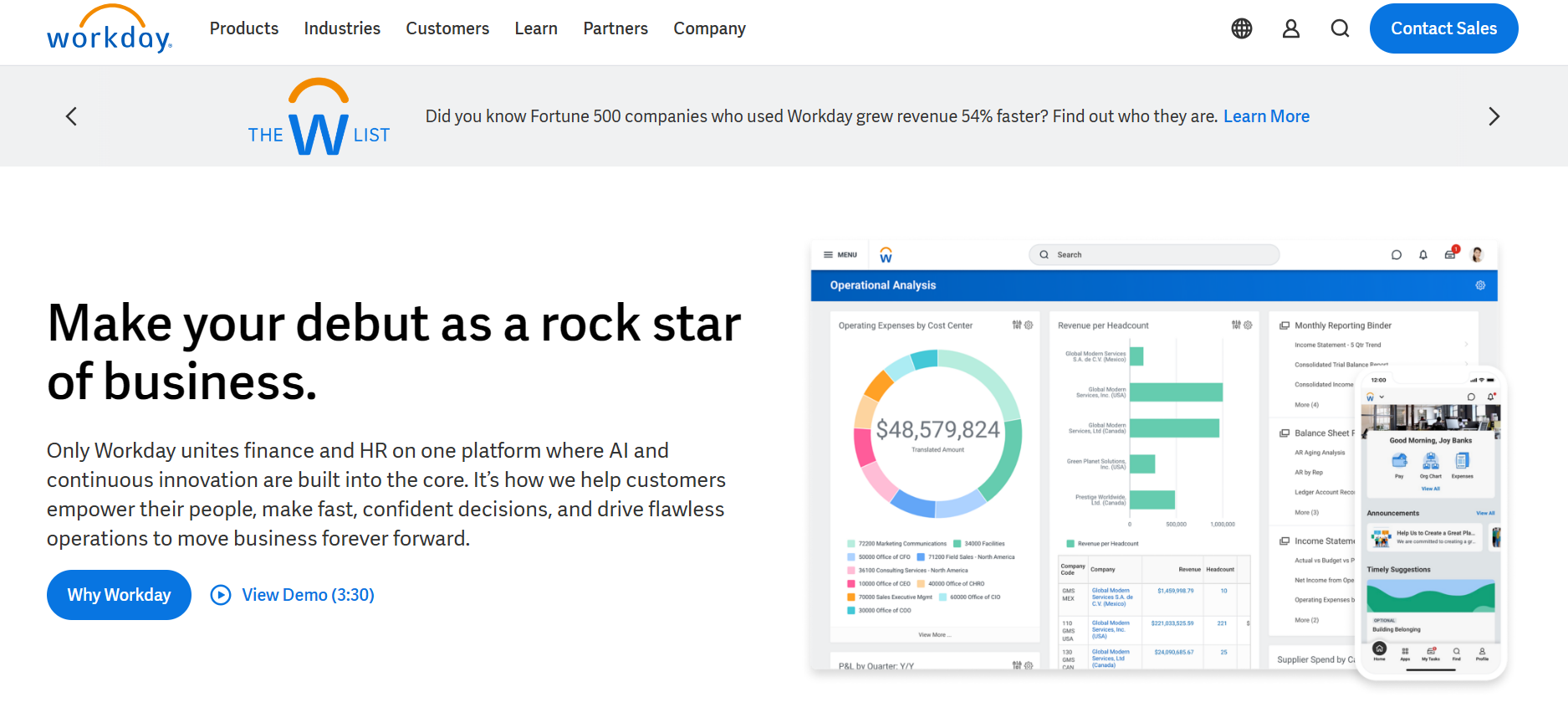Click the paragraph starting 'Only Workday unites finance'
Image resolution: width=1568 pixels, height=728 pixels.
click(386, 495)
